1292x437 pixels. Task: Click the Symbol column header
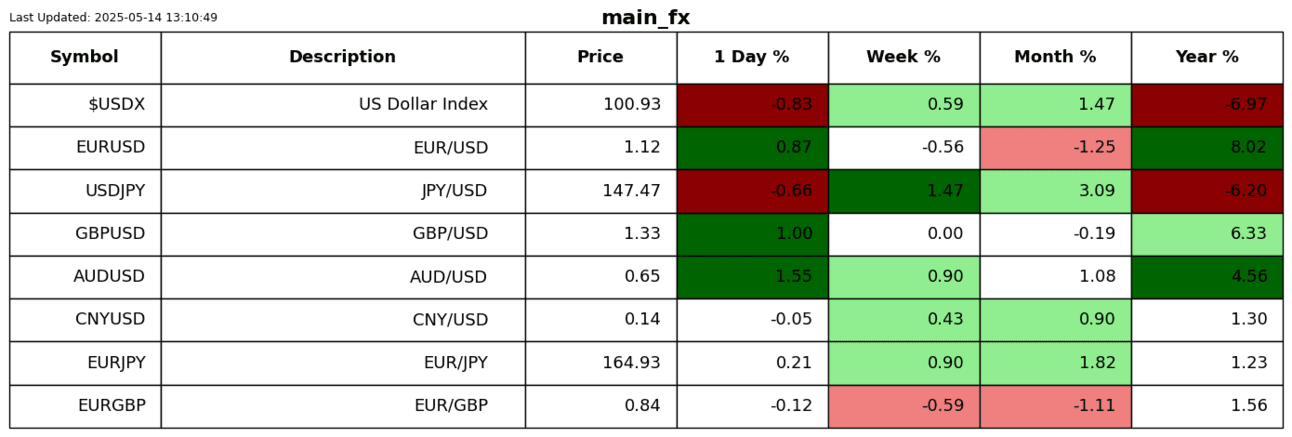click(85, 57)
